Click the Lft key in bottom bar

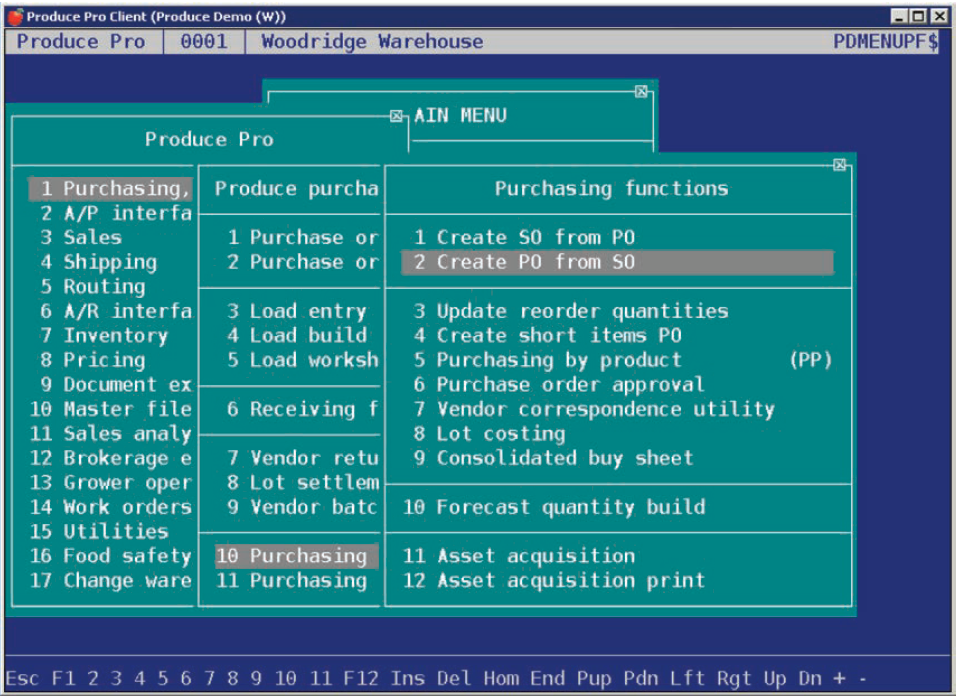pos(687,678)
